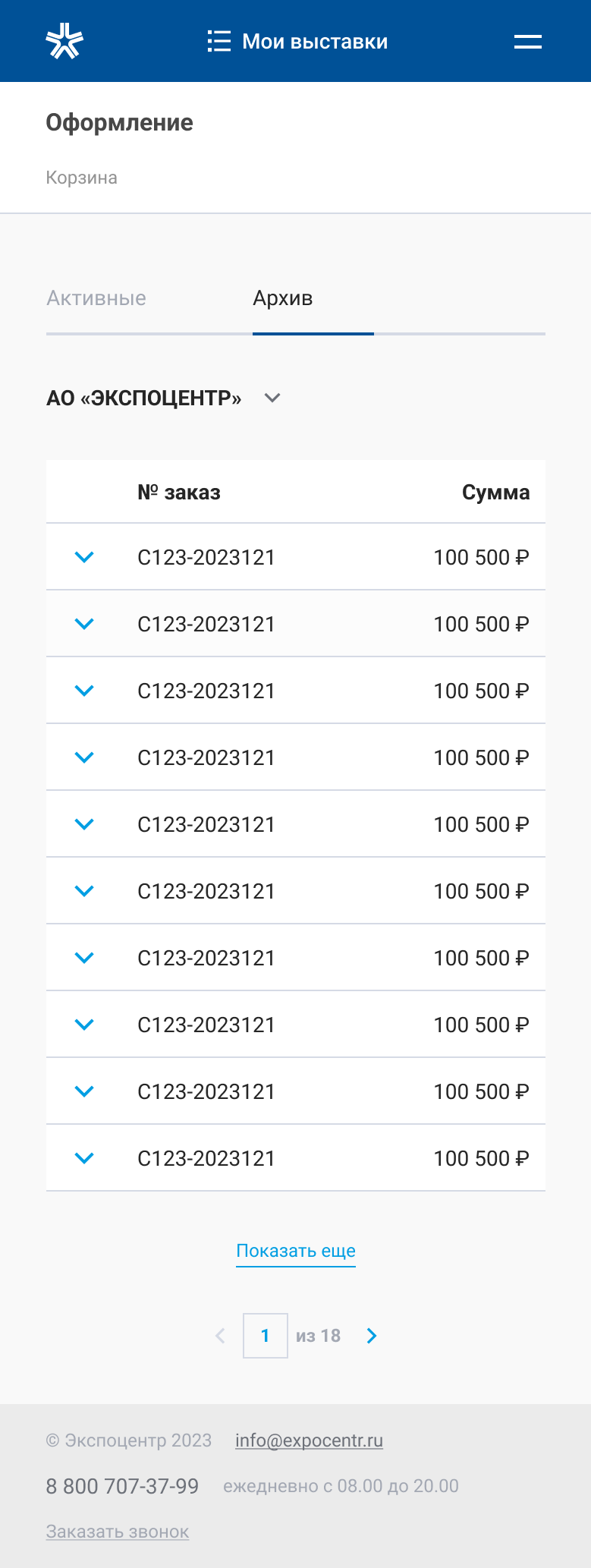Open the info@expocentr.ru email link
Screen dimensions: 591x1568
(309, 1440)
